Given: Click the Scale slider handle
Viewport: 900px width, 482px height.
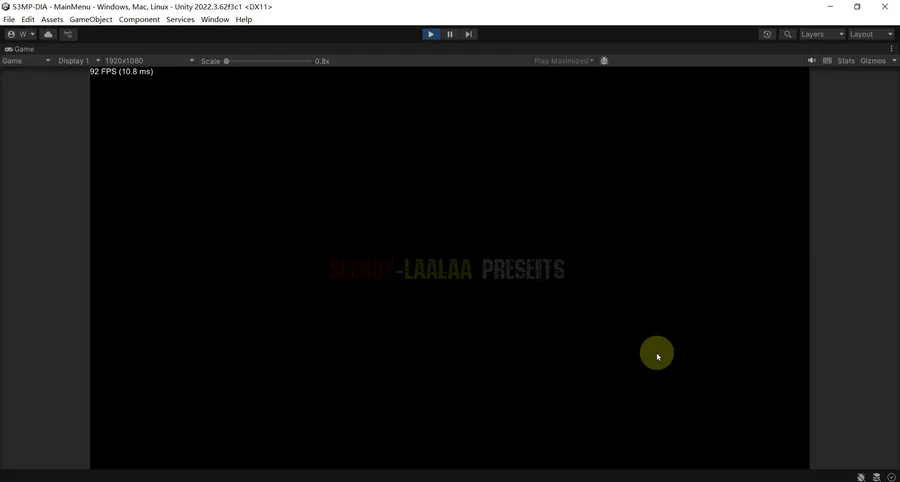Looking at the screenshot, I should tap(227, 61).
